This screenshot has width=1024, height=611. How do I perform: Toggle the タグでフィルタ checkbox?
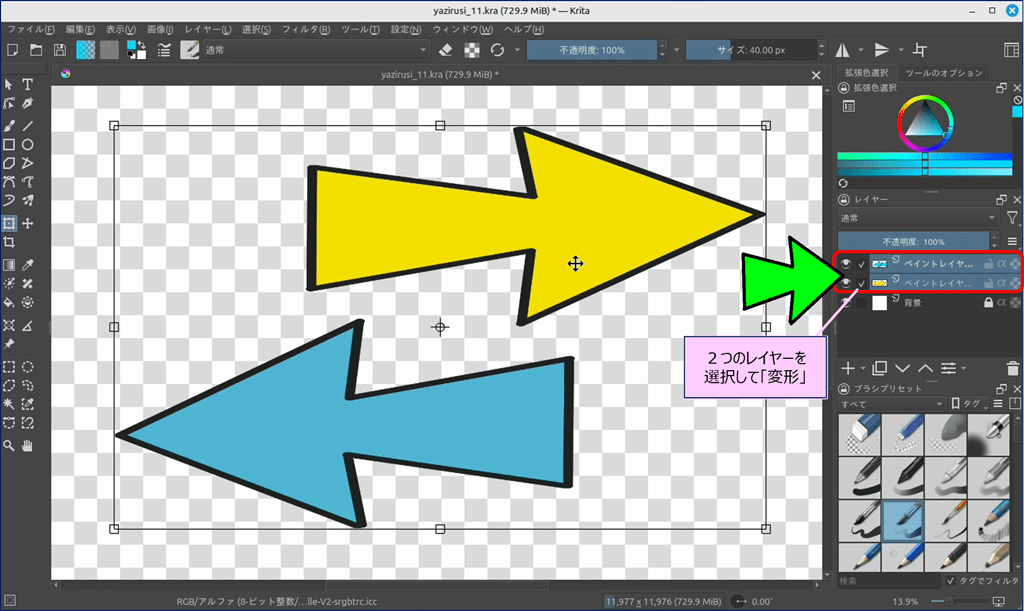click(950, 580)
